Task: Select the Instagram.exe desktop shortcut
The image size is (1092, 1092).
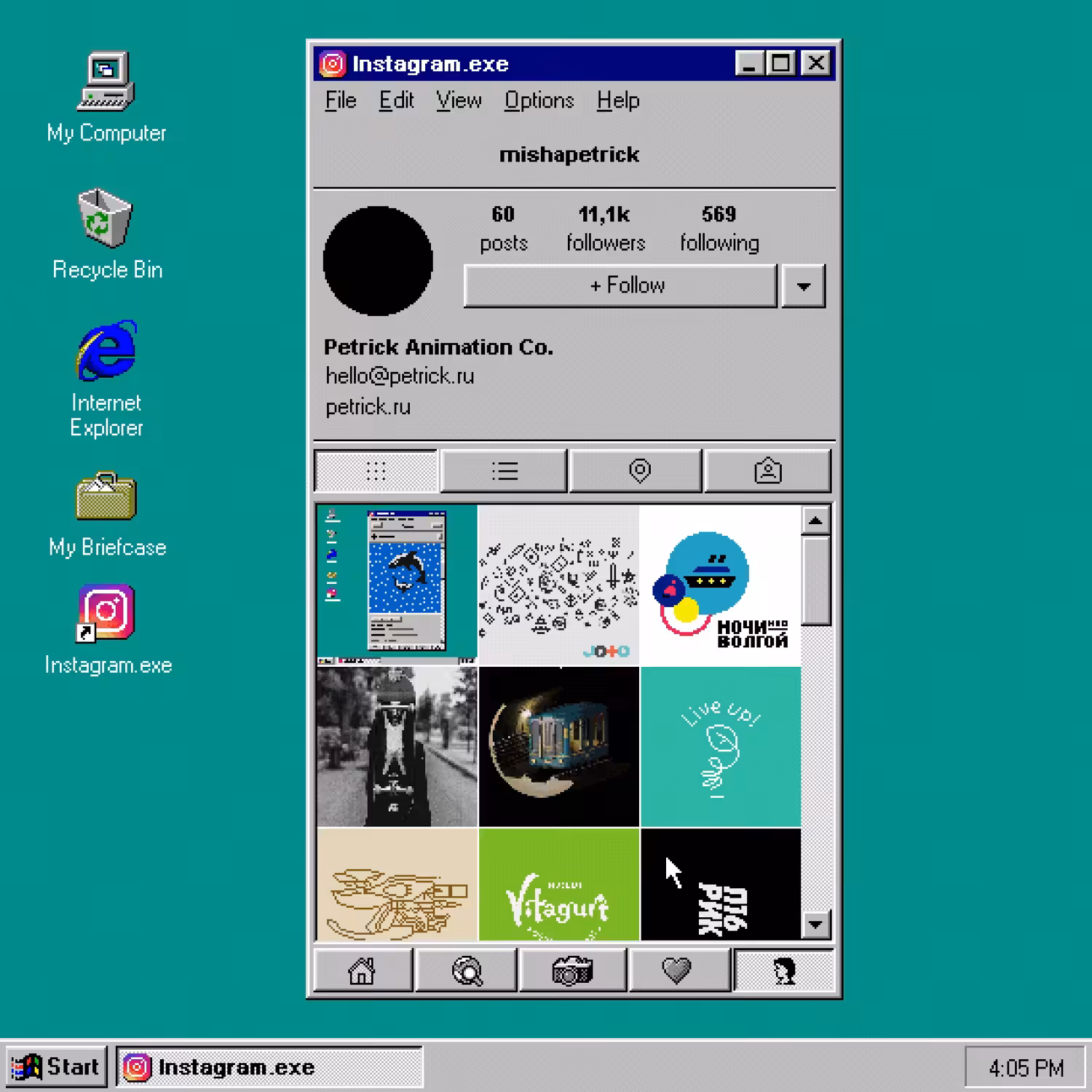Action: [107, 630]
